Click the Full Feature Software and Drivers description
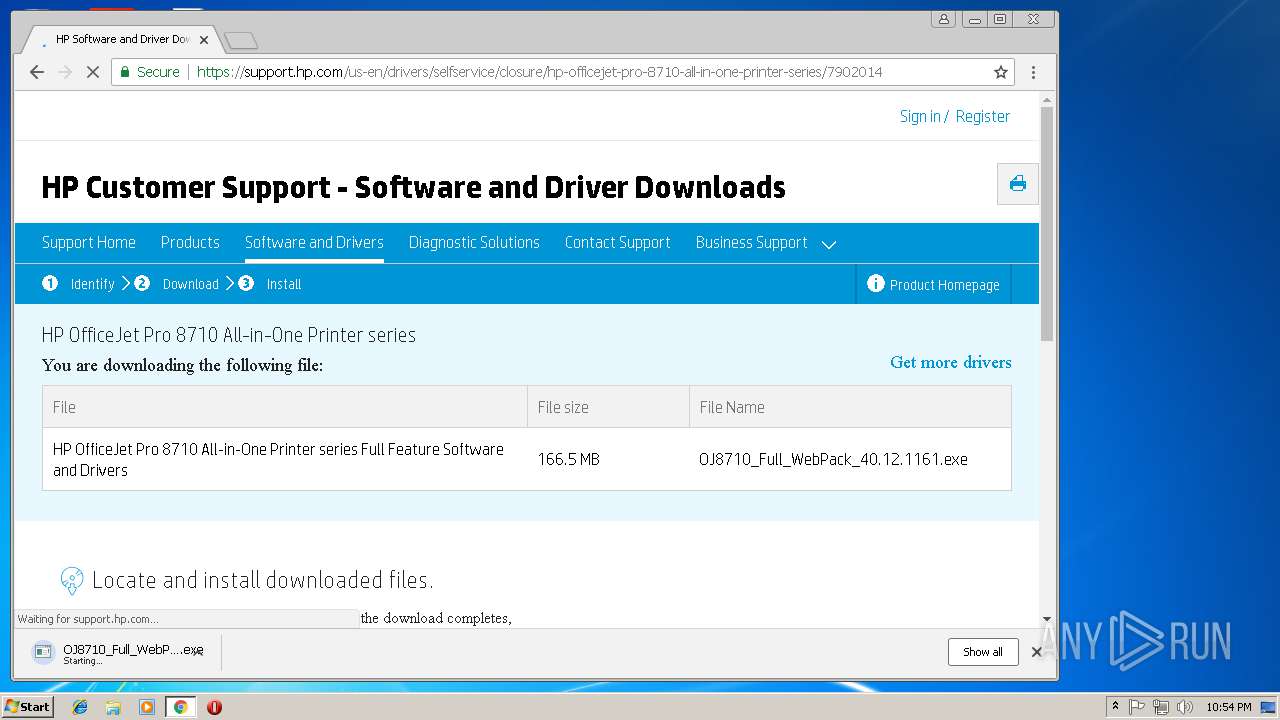Image resolution: width=1280 pixels, height=720 pixels. pos(278,459)
